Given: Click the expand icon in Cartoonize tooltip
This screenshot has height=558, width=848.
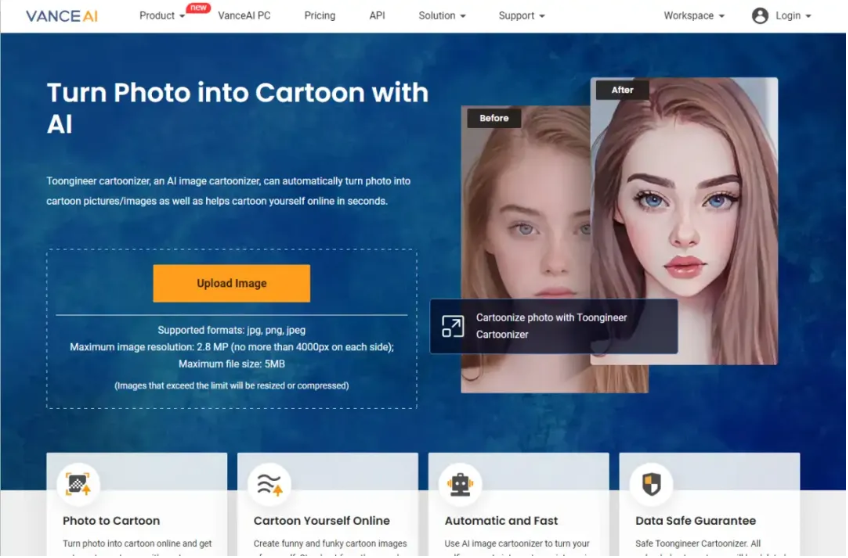Looking at the screenshot, I should click(x=453, y=327).
